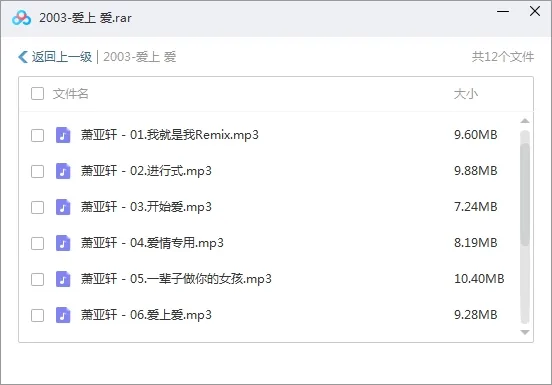Go back via 返回上一级 link
552x385 pixels.
[x=62, y=57]
